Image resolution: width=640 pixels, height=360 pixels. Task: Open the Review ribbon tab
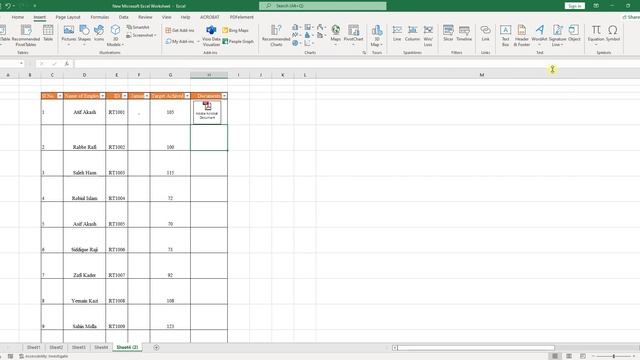point(145,17)
